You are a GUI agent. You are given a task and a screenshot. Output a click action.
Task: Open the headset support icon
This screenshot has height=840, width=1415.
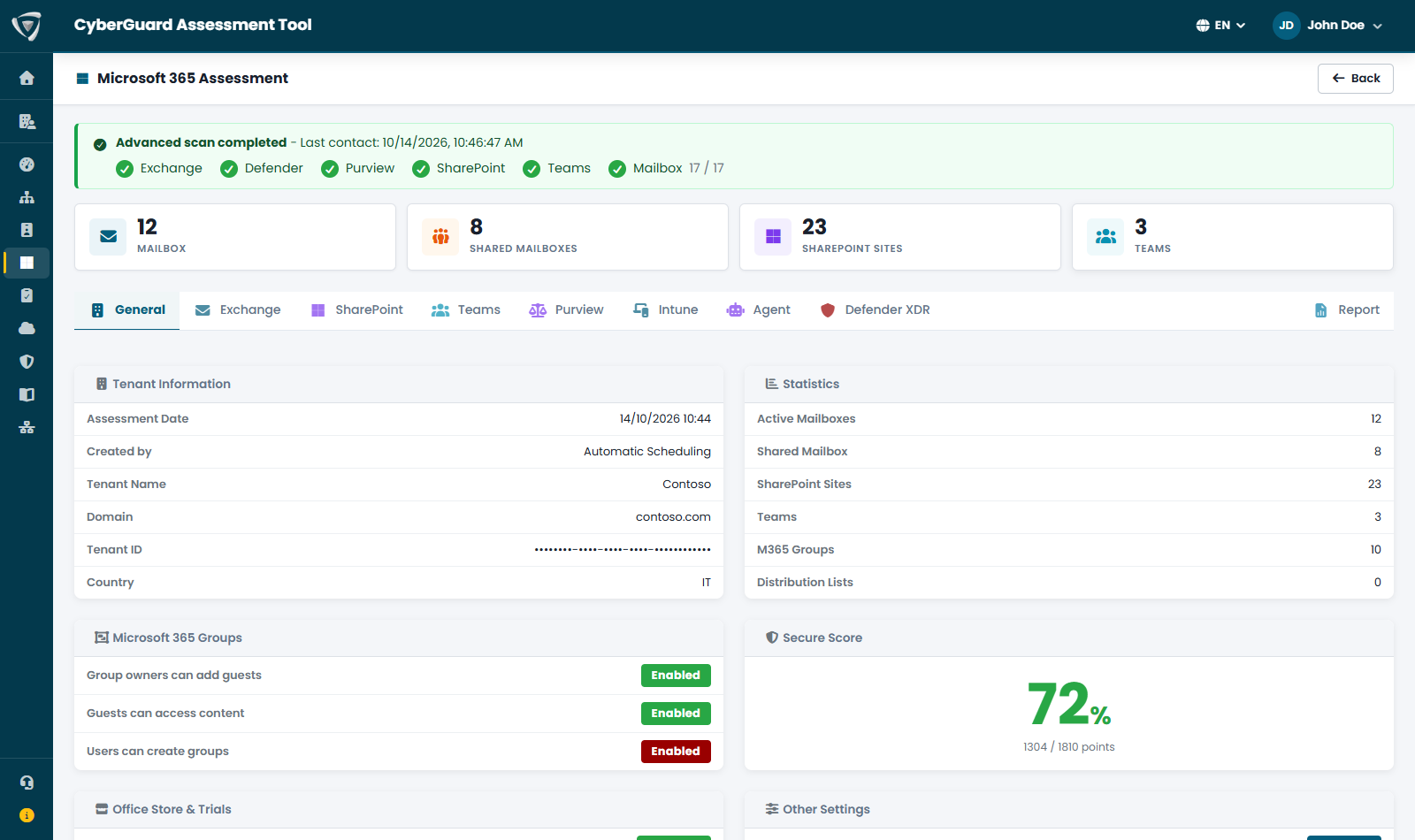(x=27, y=783)
